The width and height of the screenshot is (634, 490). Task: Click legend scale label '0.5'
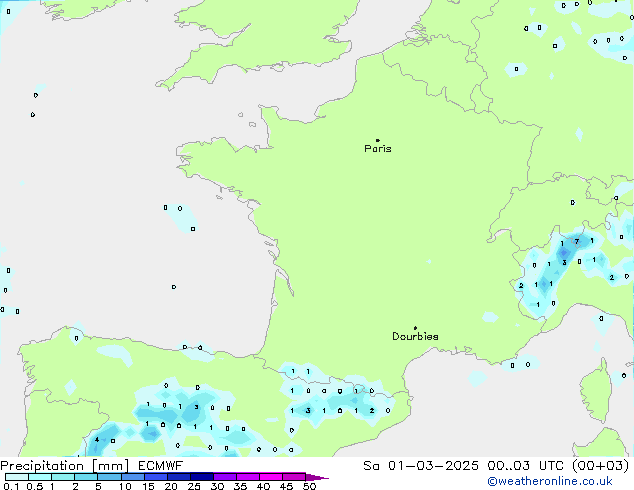[x=35, y=486]
